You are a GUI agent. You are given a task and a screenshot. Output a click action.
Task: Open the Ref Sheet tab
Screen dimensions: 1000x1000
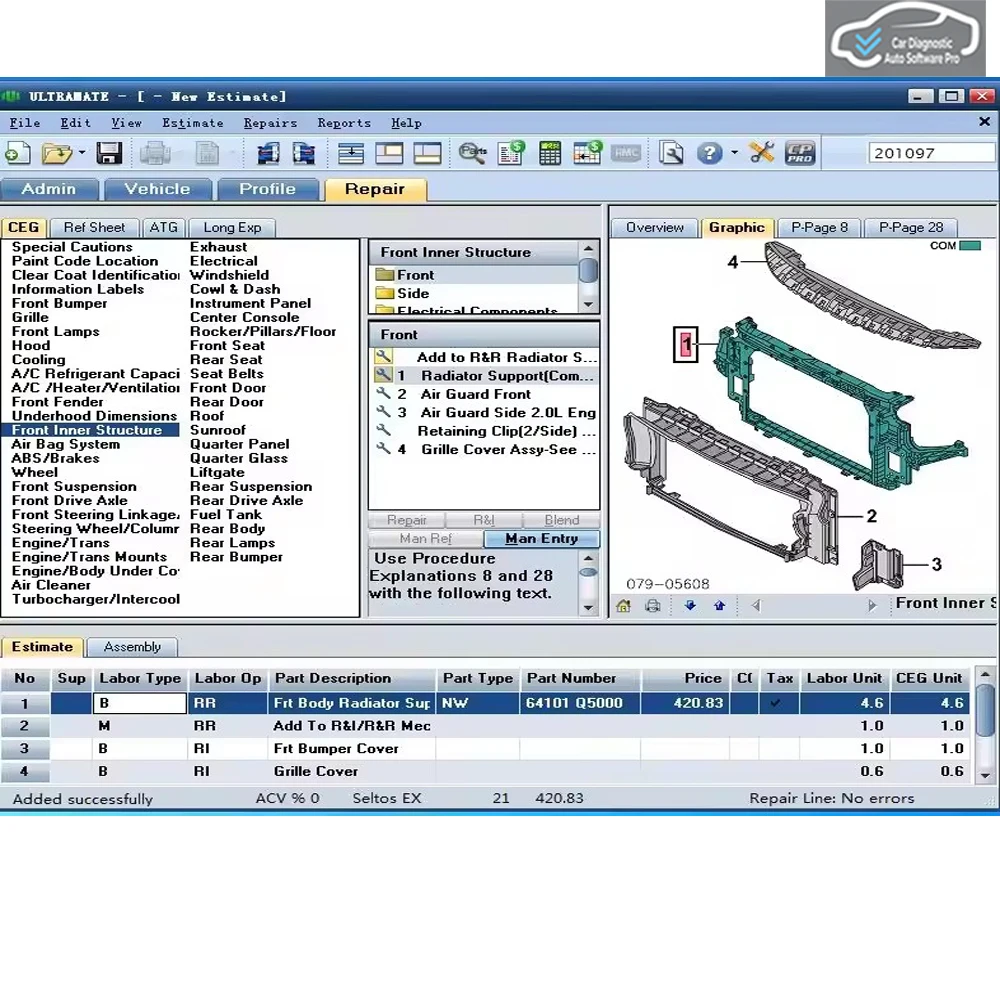[94, 228]
